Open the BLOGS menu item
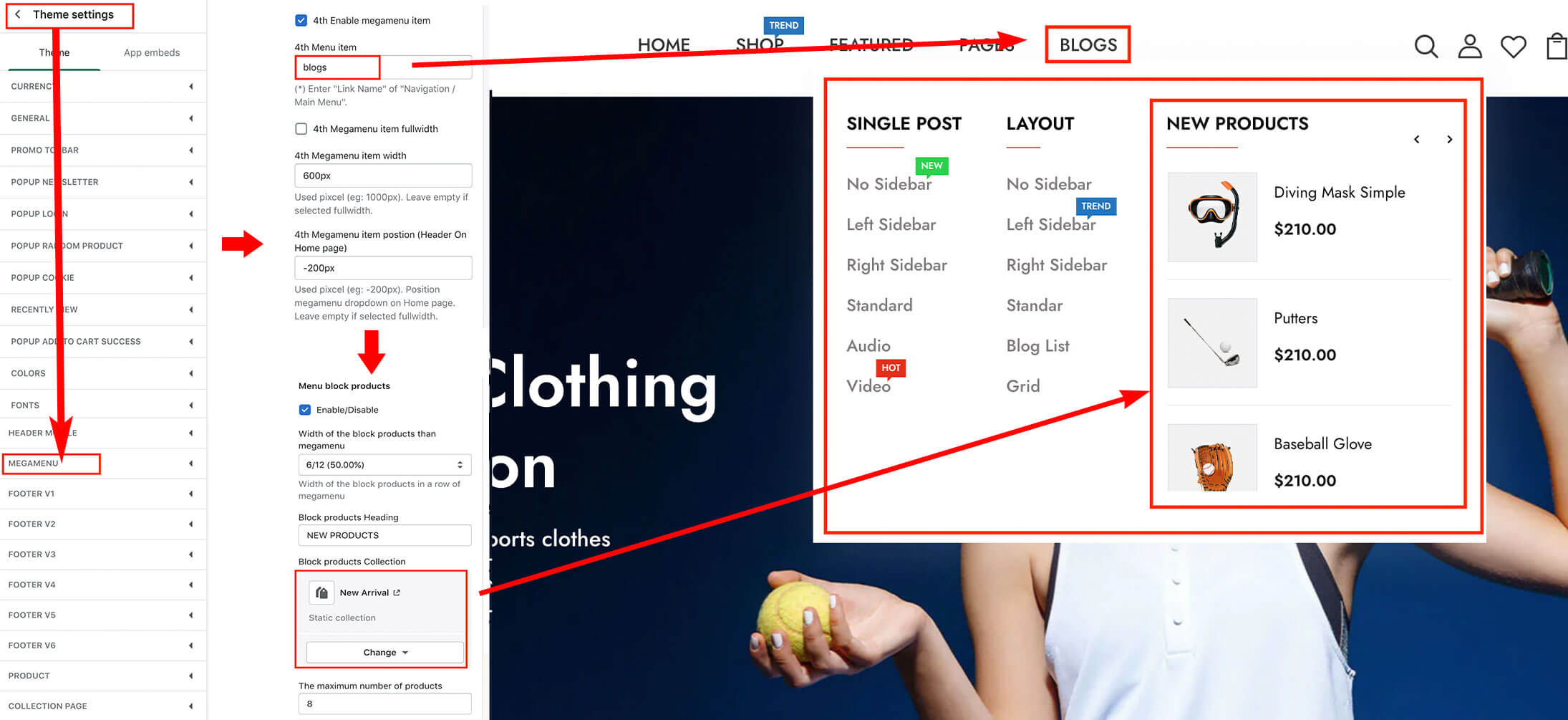This screenshot has height=720, width=1568. pos(1088,44)
